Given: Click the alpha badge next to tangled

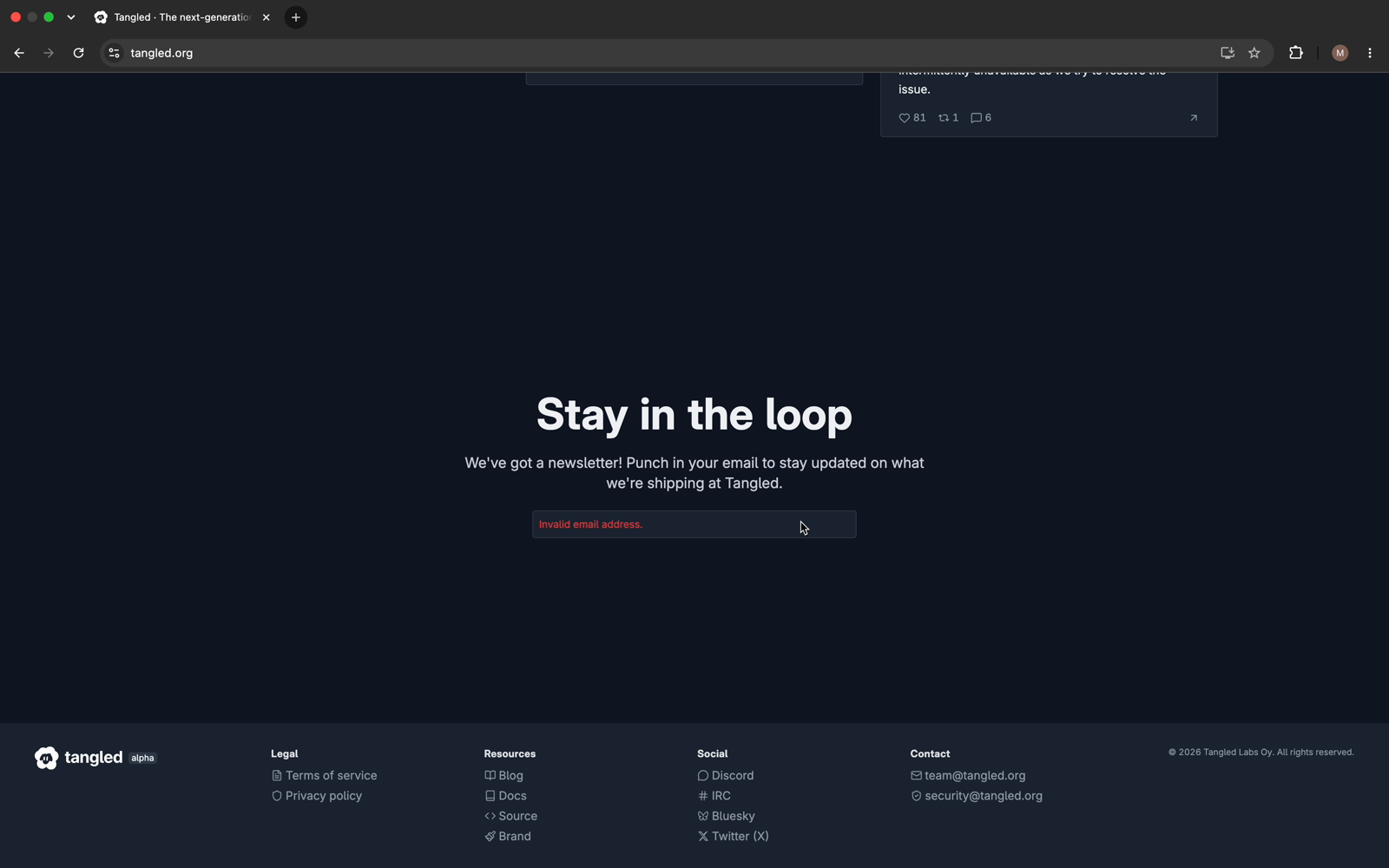Looking at the screenshot, I should [142, 758].
